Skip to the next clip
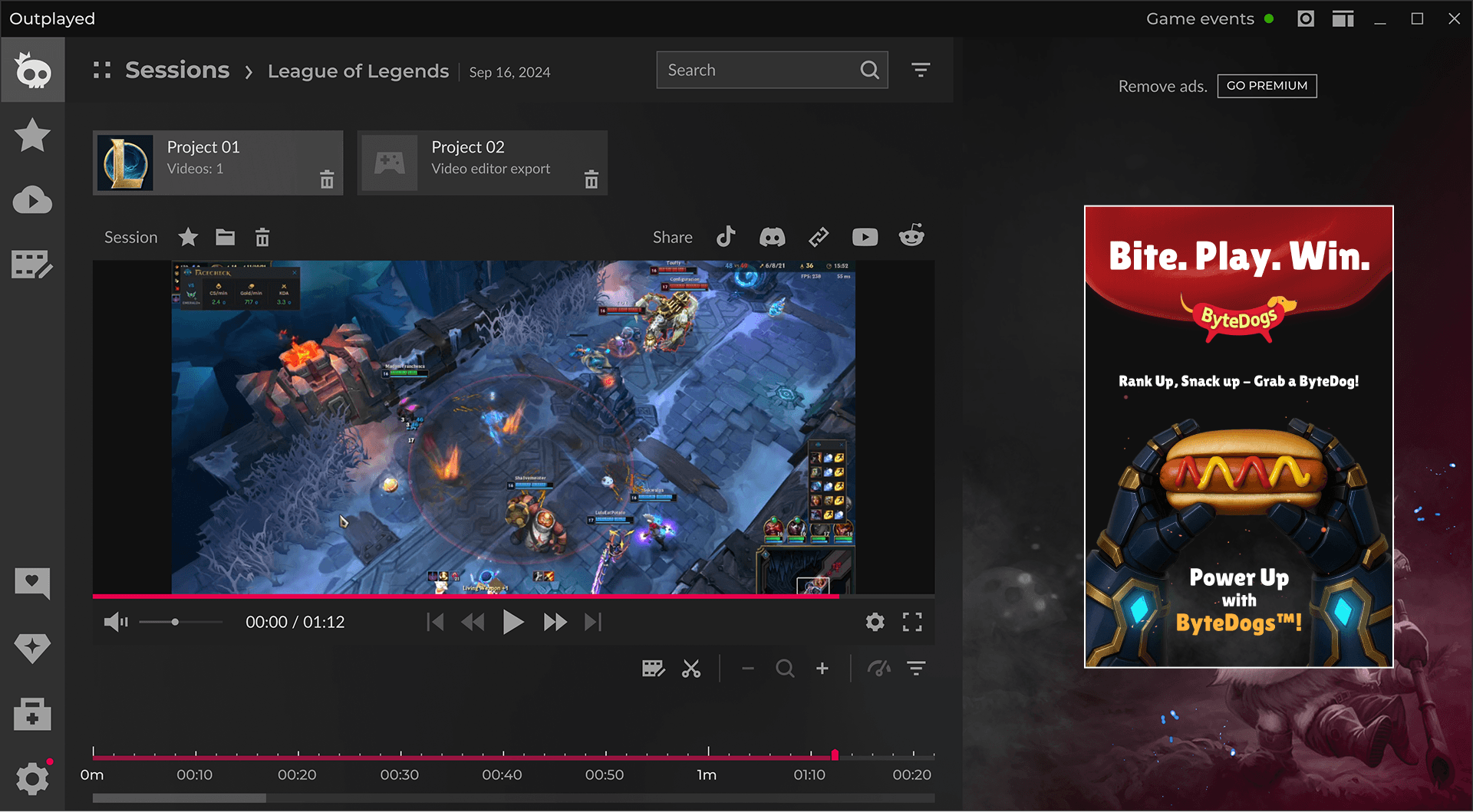 593,622
